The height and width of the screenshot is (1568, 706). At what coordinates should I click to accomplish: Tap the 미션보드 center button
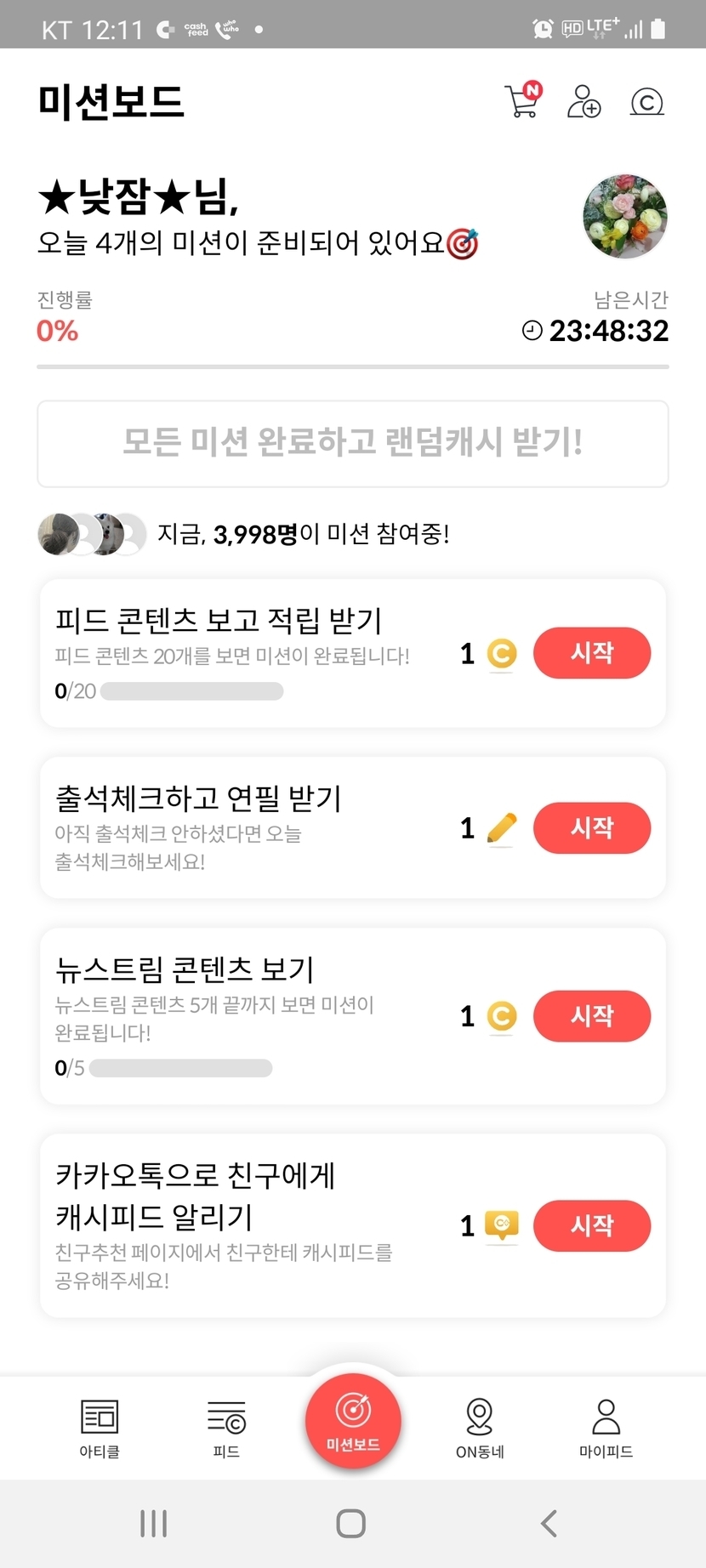(x=353, y=1420)
